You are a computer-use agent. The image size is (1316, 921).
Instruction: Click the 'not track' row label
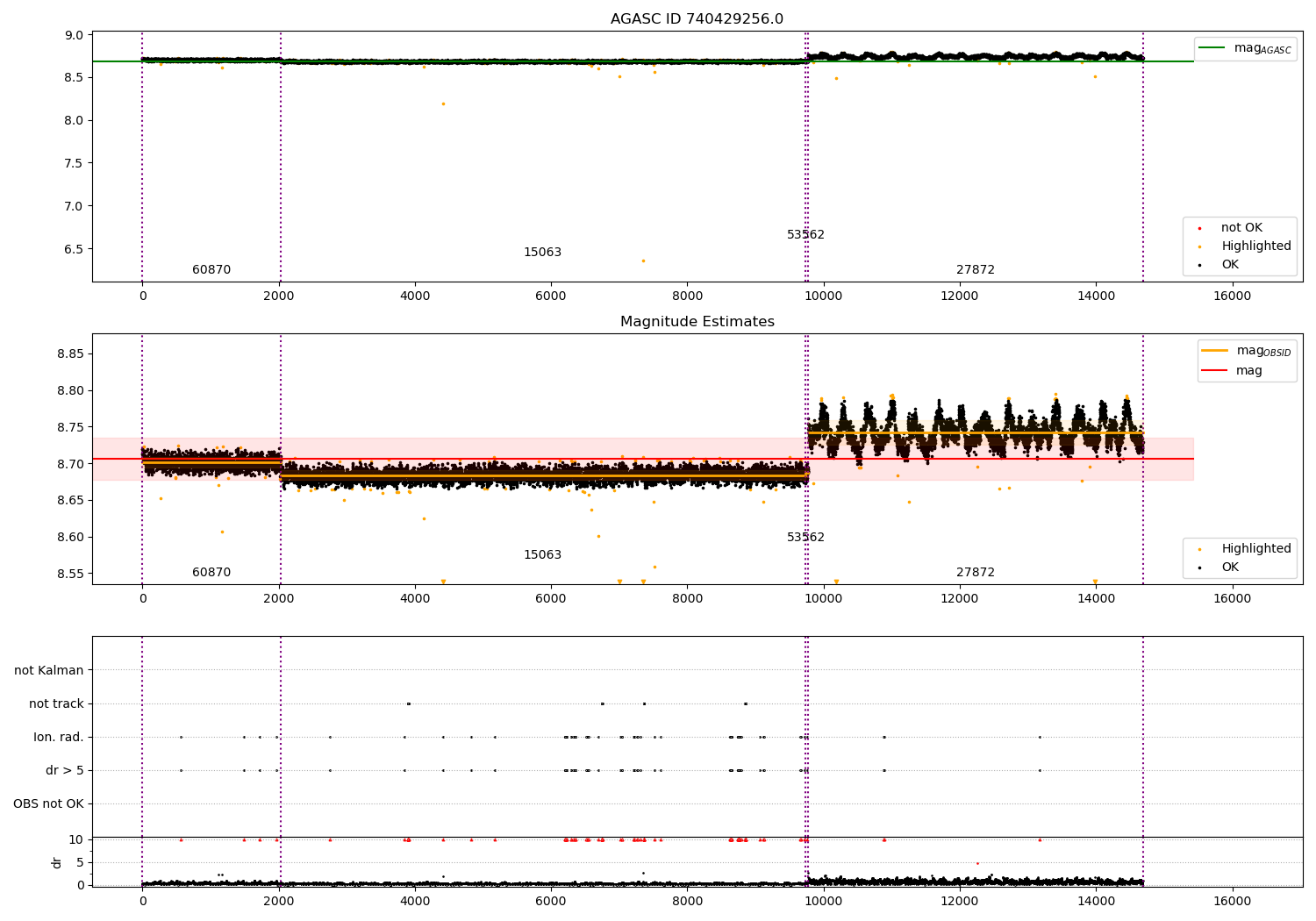tap(56, 704)
